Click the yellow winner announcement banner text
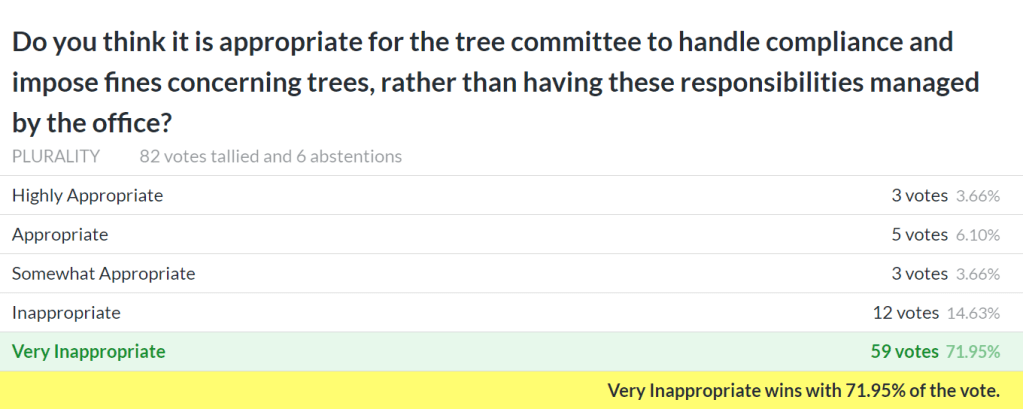 803,390
